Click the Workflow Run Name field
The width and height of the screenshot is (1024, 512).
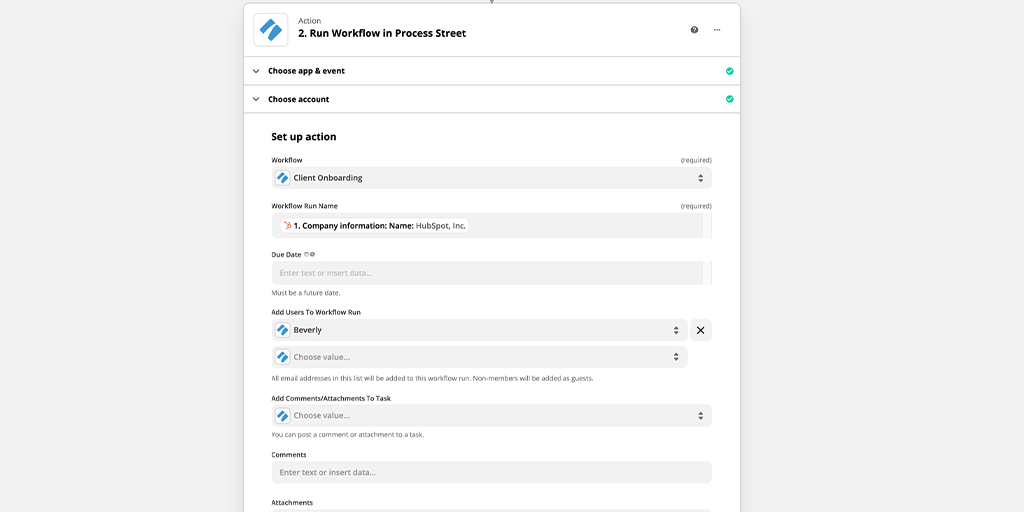pyautogui.click(x=487, y=225)
